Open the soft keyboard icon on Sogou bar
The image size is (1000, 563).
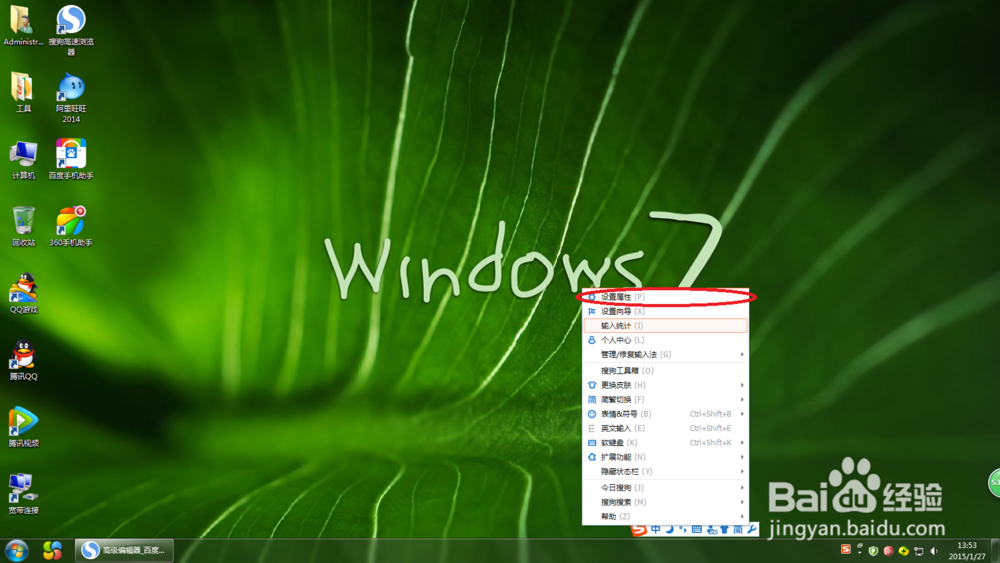[696, 529]
